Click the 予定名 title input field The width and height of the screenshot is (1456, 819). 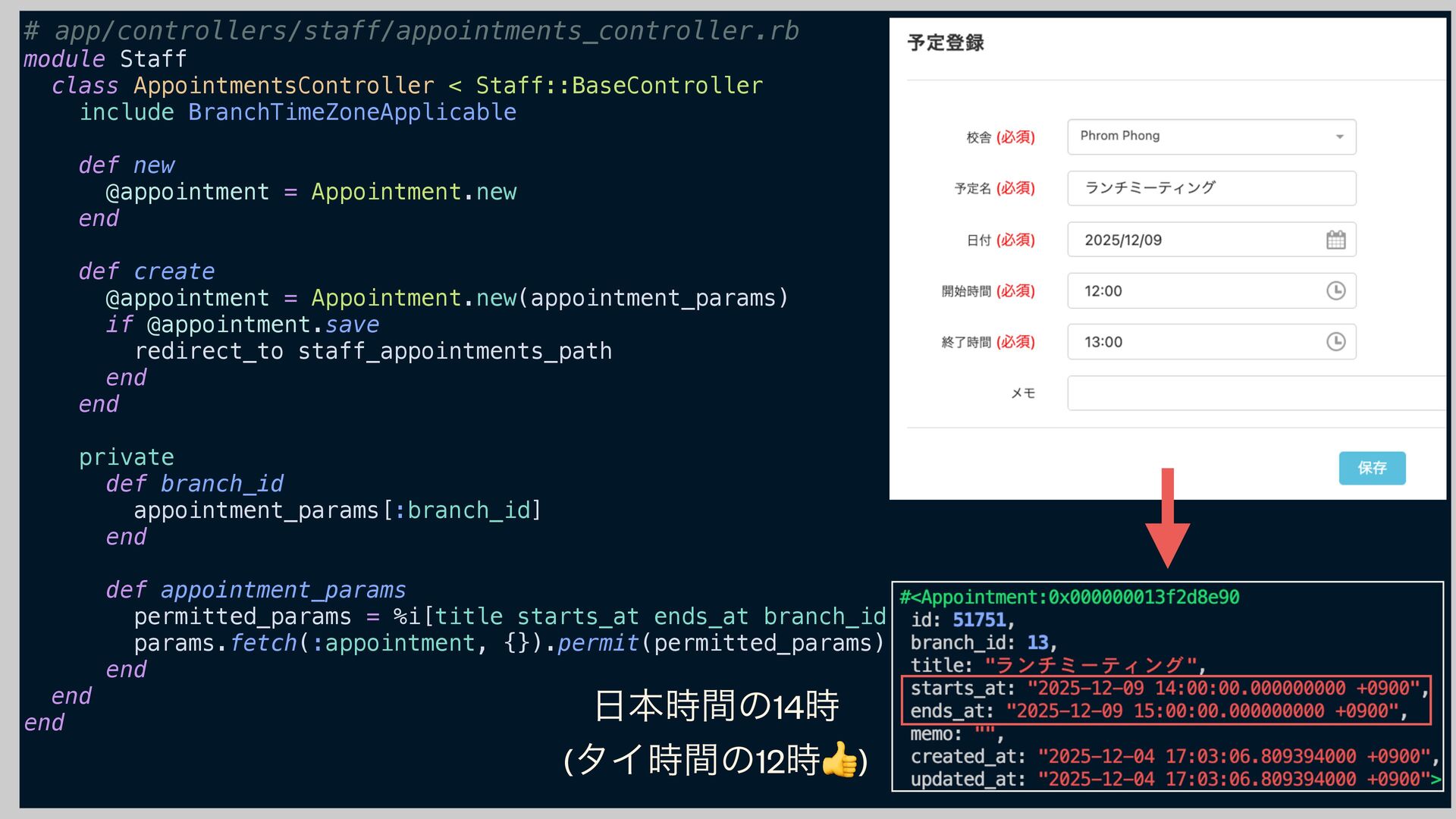(x=1211, y=188)
